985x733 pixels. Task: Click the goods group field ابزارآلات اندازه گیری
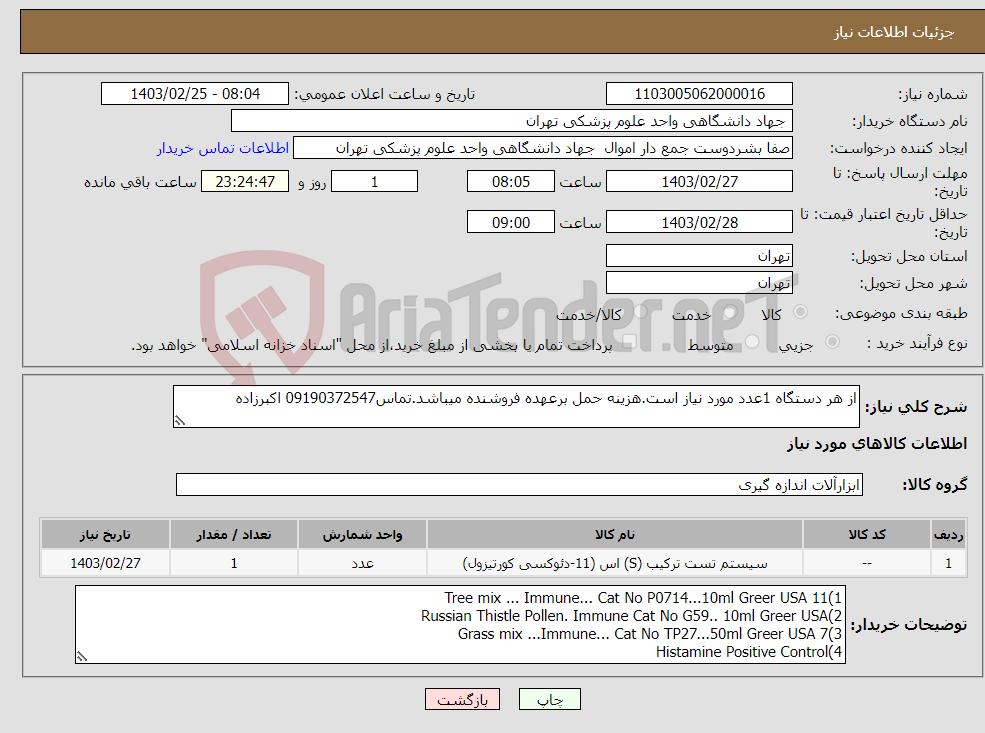point(520,485)
